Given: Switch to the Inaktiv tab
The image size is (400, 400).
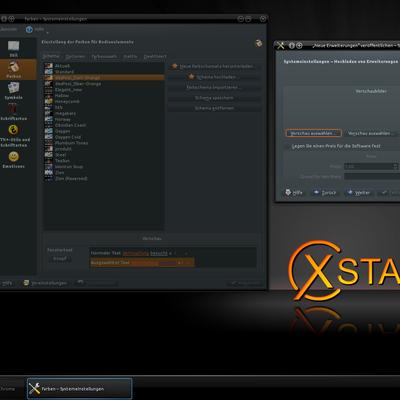Looking at the screenshot, I should coord(130,56).
